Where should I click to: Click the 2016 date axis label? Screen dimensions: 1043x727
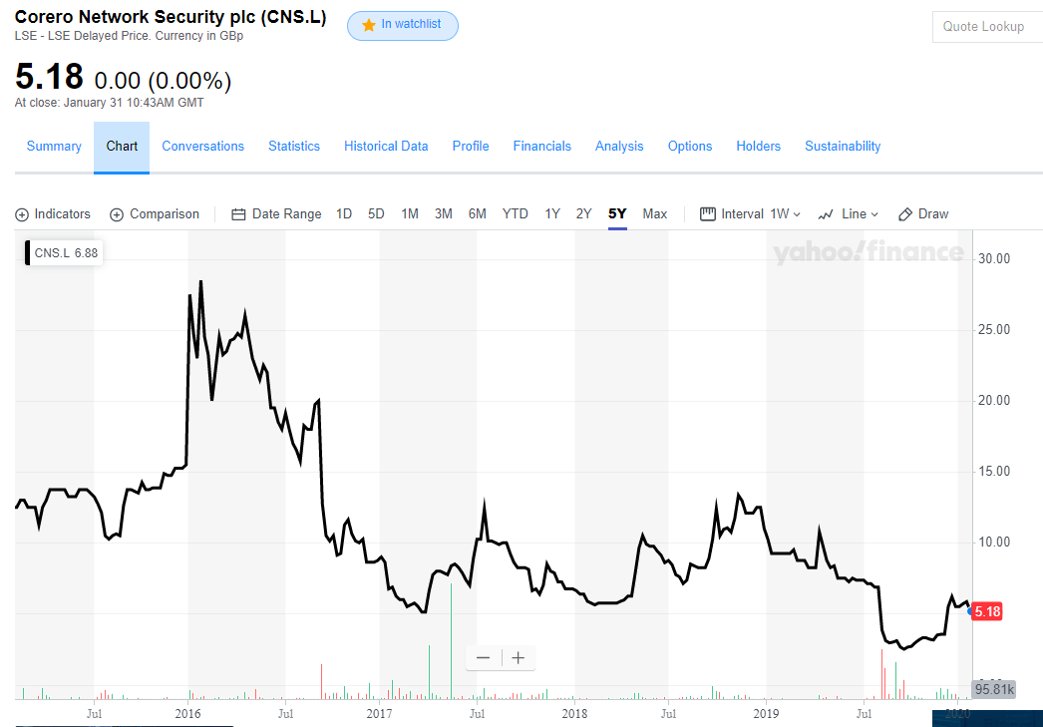point(188,714)
